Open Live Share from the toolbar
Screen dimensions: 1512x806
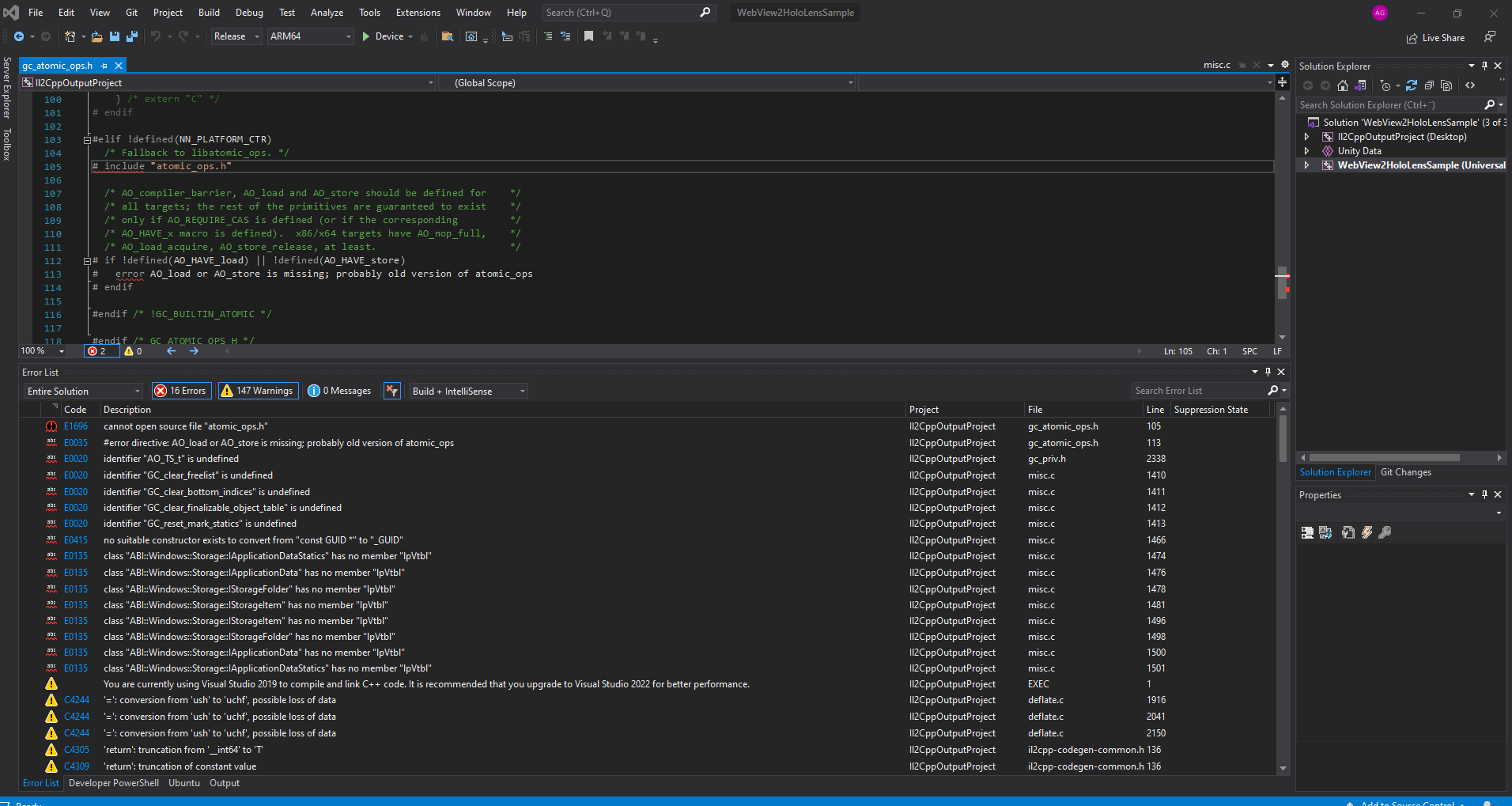tap(1435, 38)
